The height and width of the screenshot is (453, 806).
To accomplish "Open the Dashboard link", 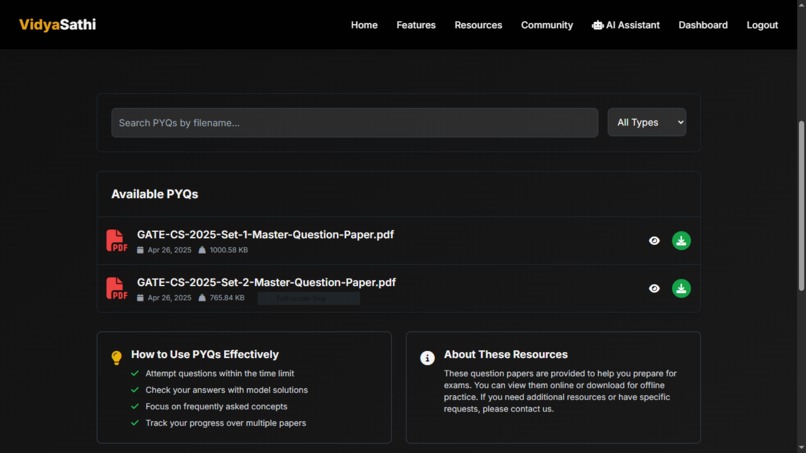I will click(703, 25).
